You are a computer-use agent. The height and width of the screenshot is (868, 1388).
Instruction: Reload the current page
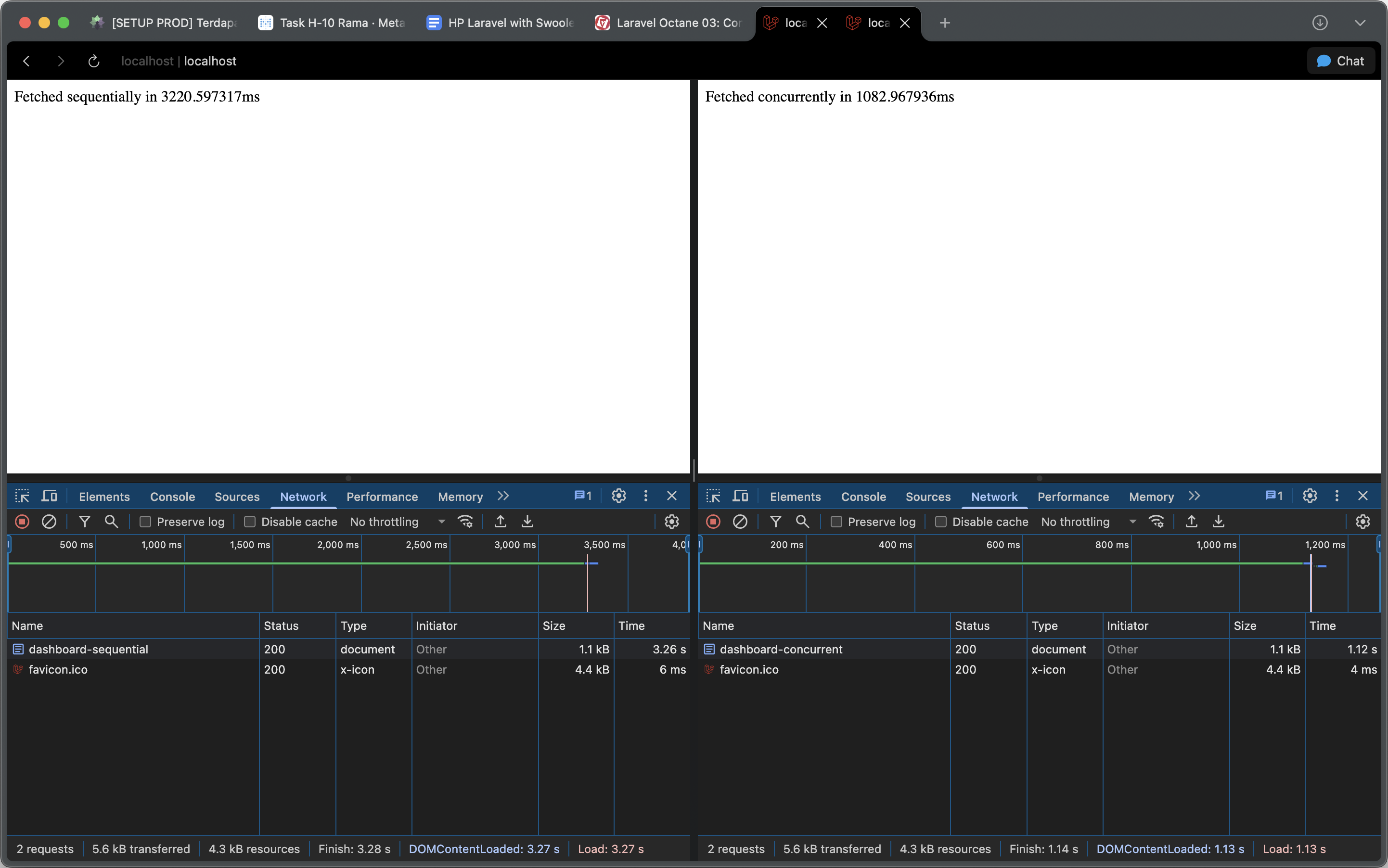[94, 62]
